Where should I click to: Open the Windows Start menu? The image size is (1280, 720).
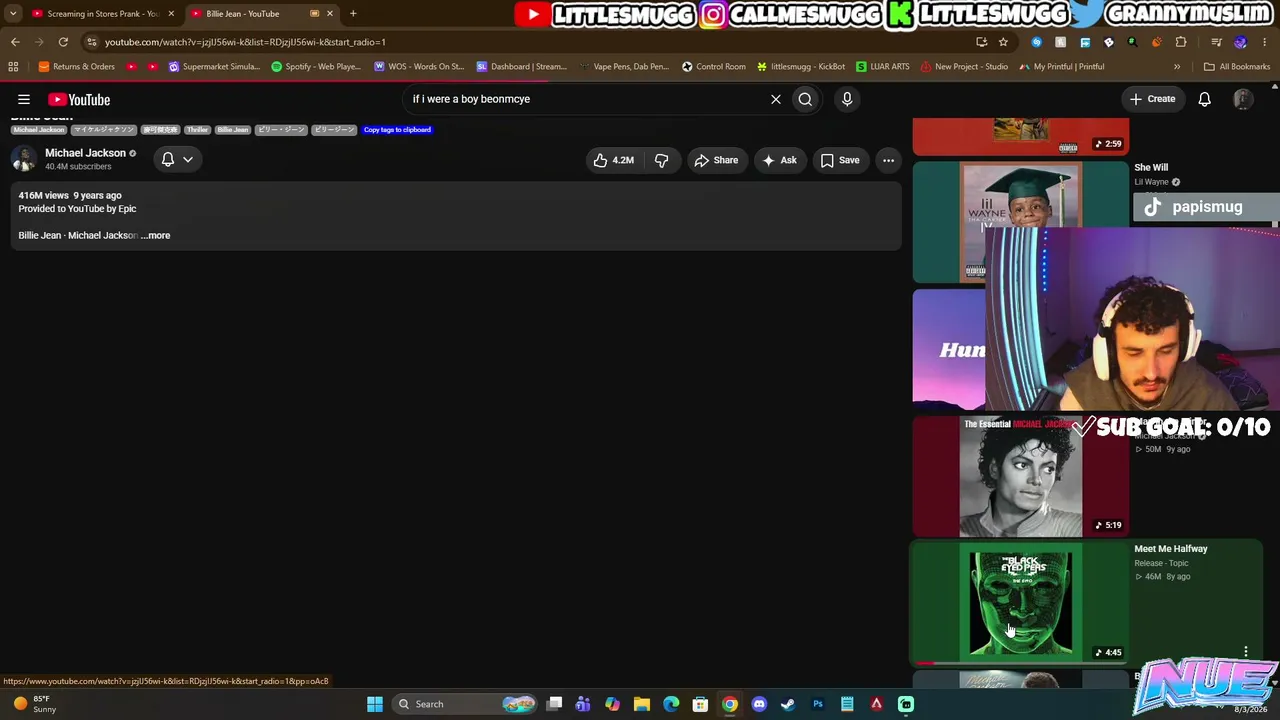pyautogui.click(x=375, y=704)
